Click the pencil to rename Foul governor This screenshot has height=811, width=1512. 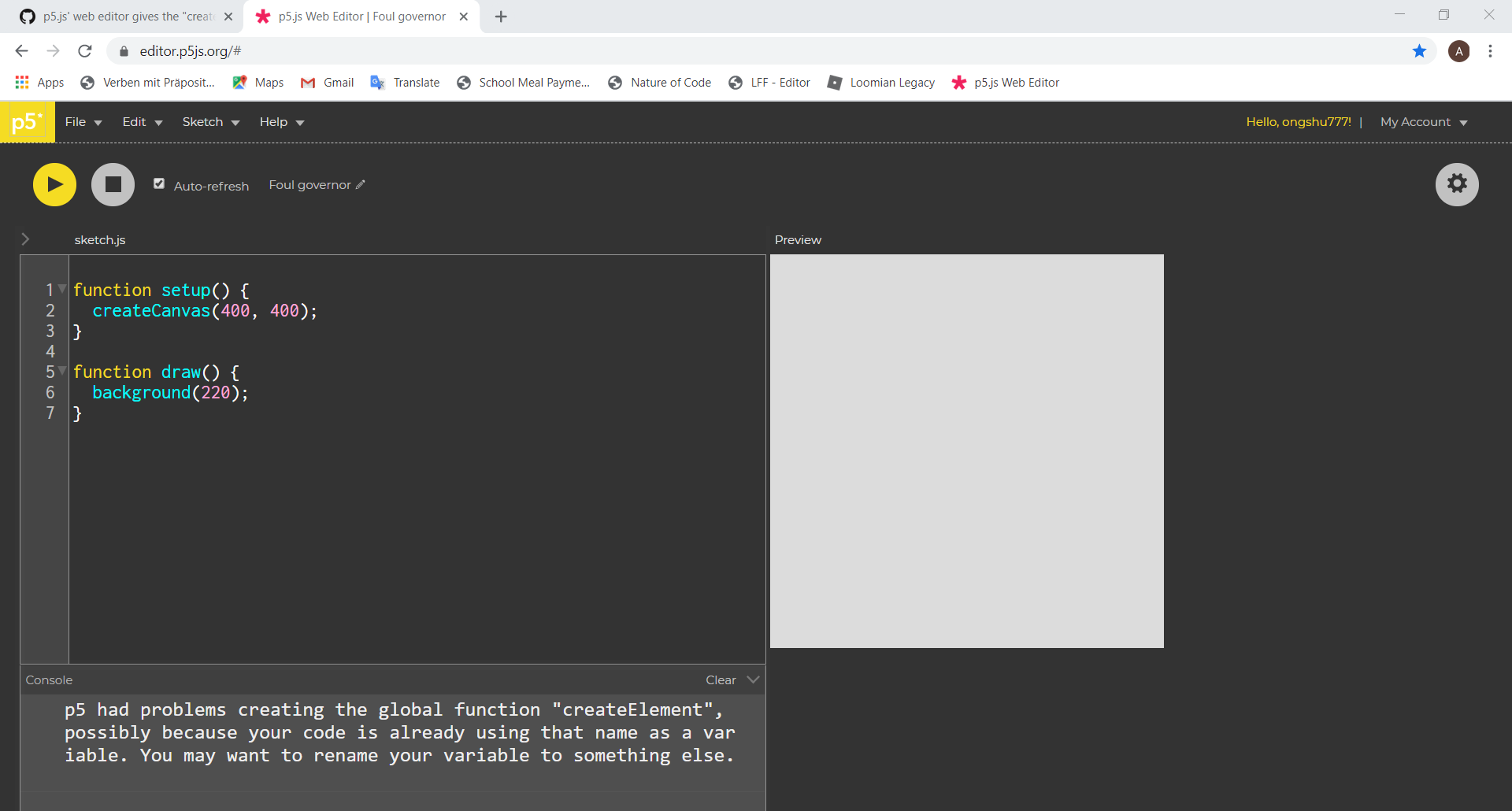[360, 184]
